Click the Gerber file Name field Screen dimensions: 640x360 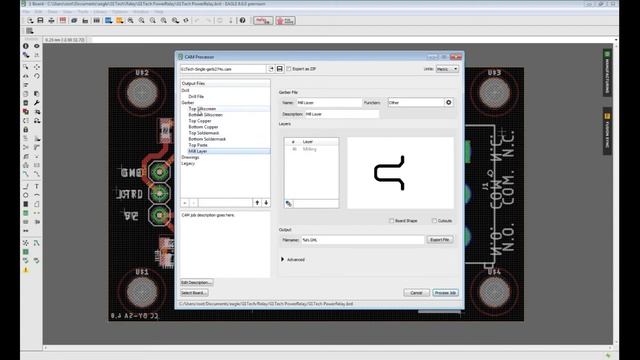(x=329, y=102)
